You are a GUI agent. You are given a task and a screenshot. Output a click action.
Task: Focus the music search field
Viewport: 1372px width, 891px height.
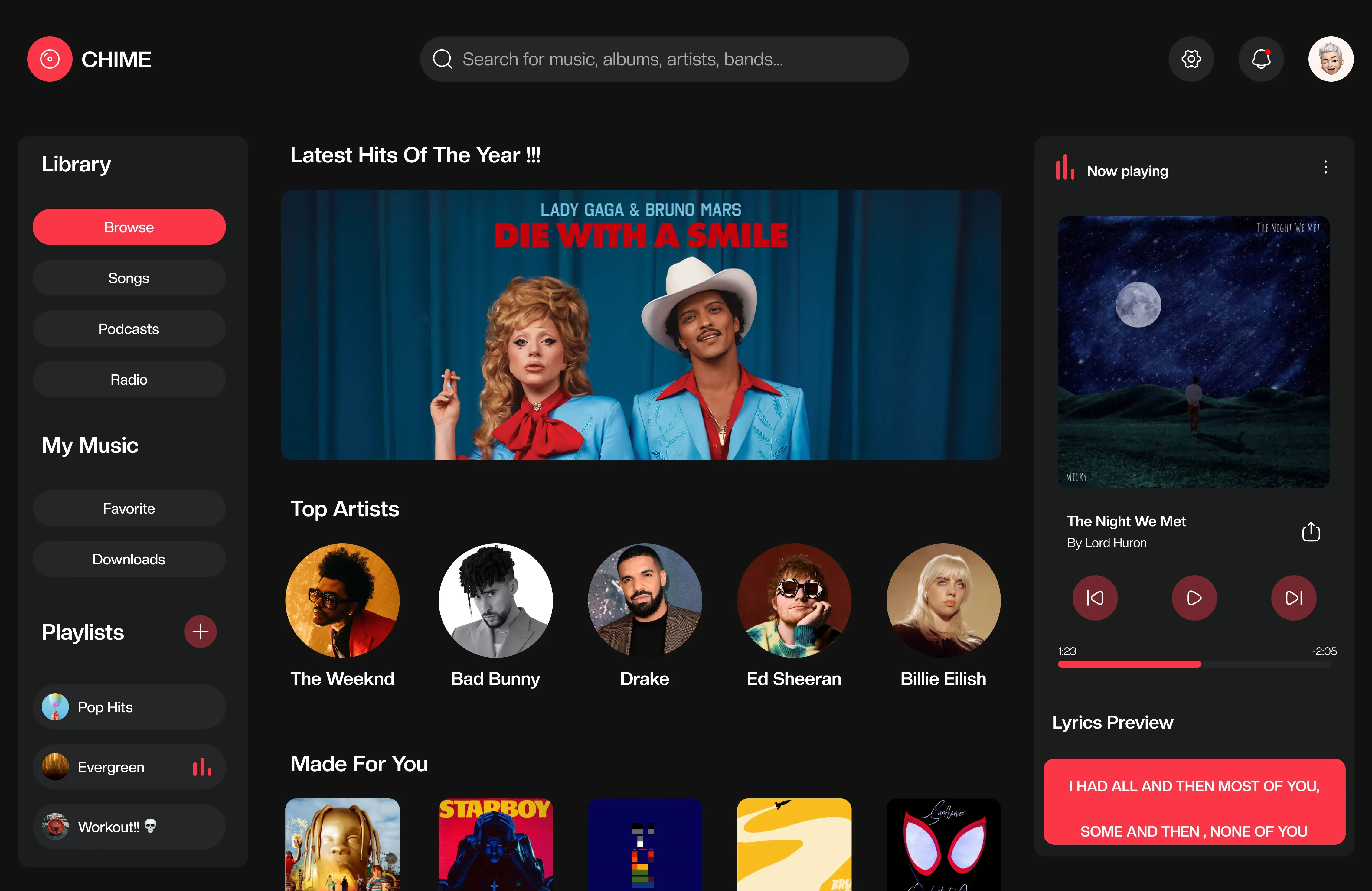click(x=664, y=59)
